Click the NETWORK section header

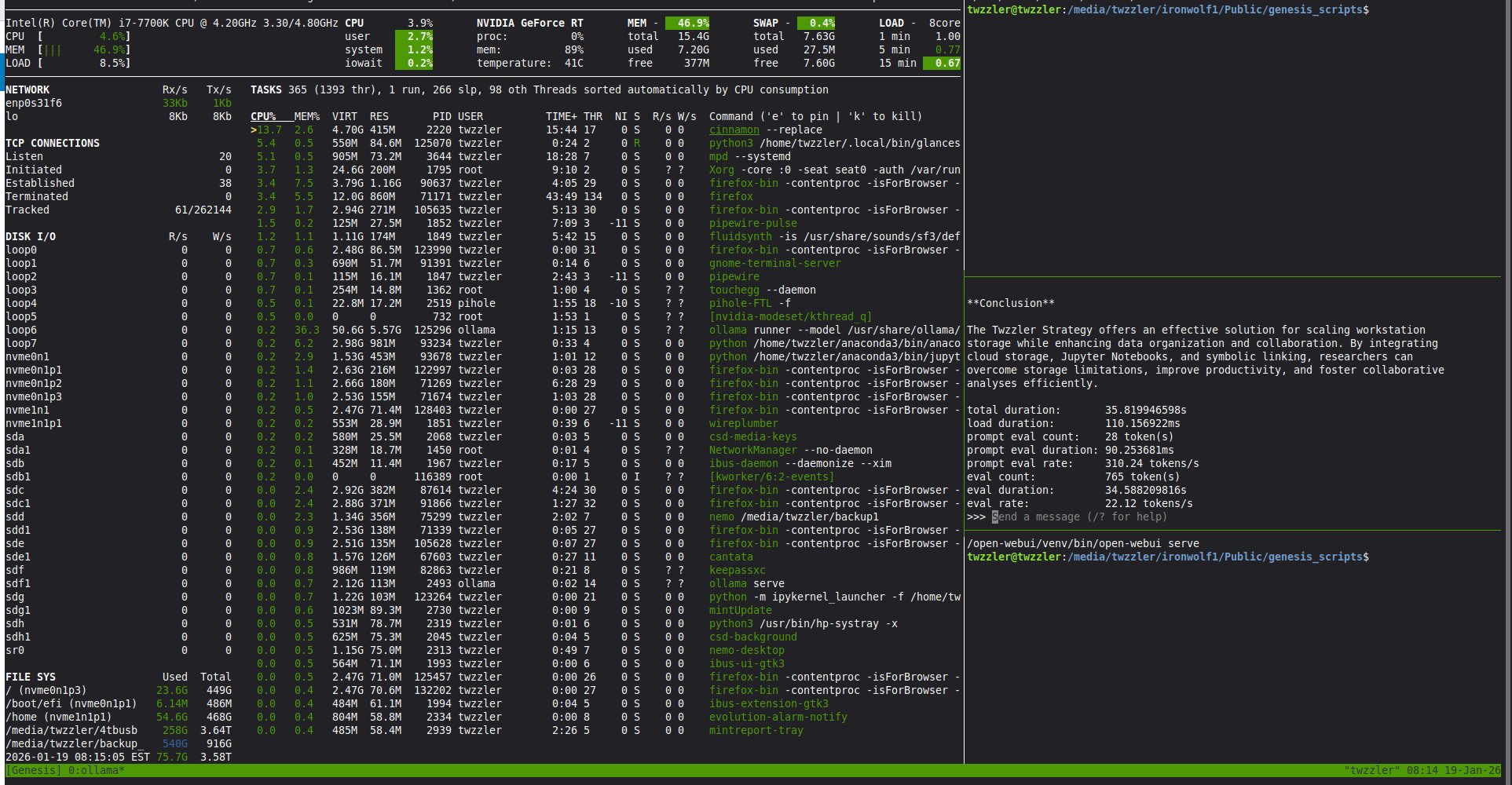(27, 89)
